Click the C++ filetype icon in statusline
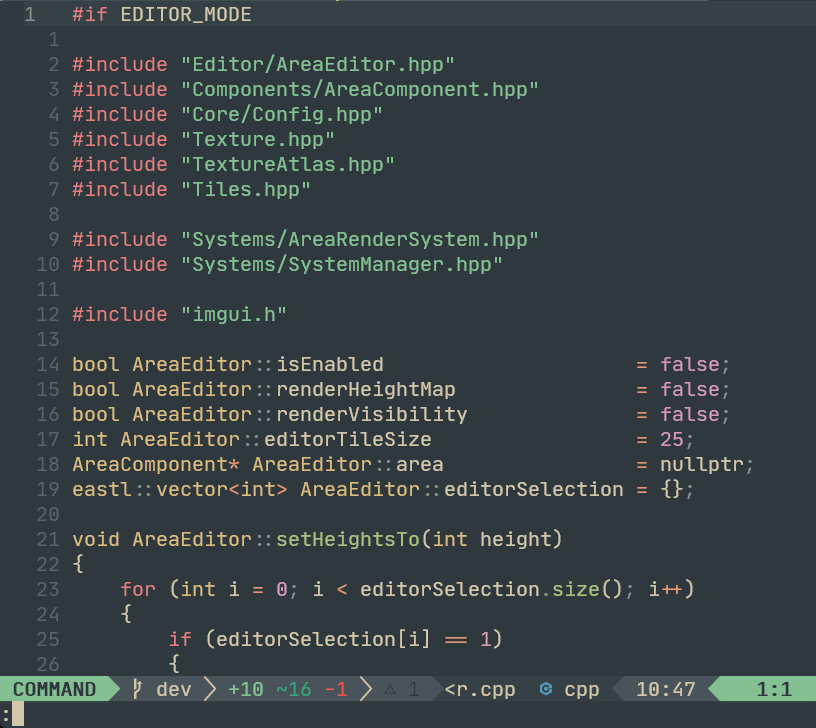Viewport: 816px width, 728px height. tap(546, 689)
